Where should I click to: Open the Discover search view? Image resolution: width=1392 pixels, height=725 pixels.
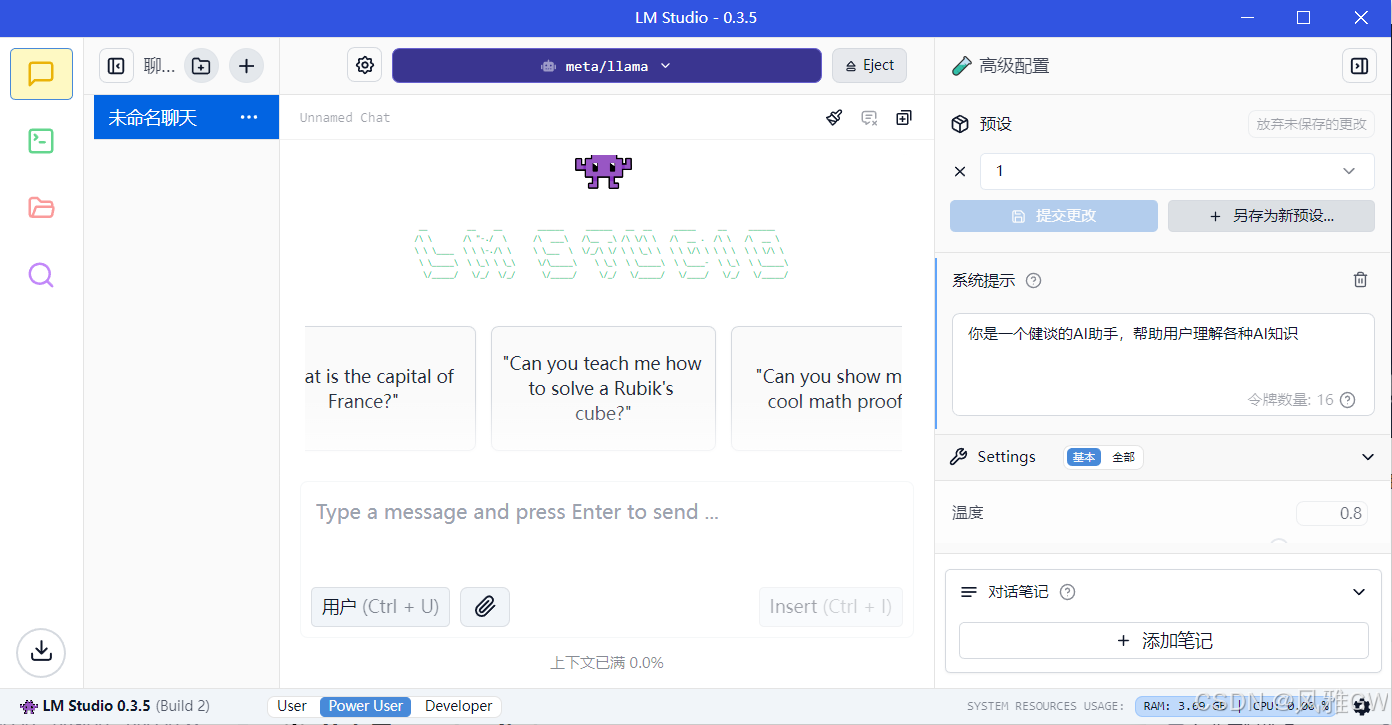41,275
